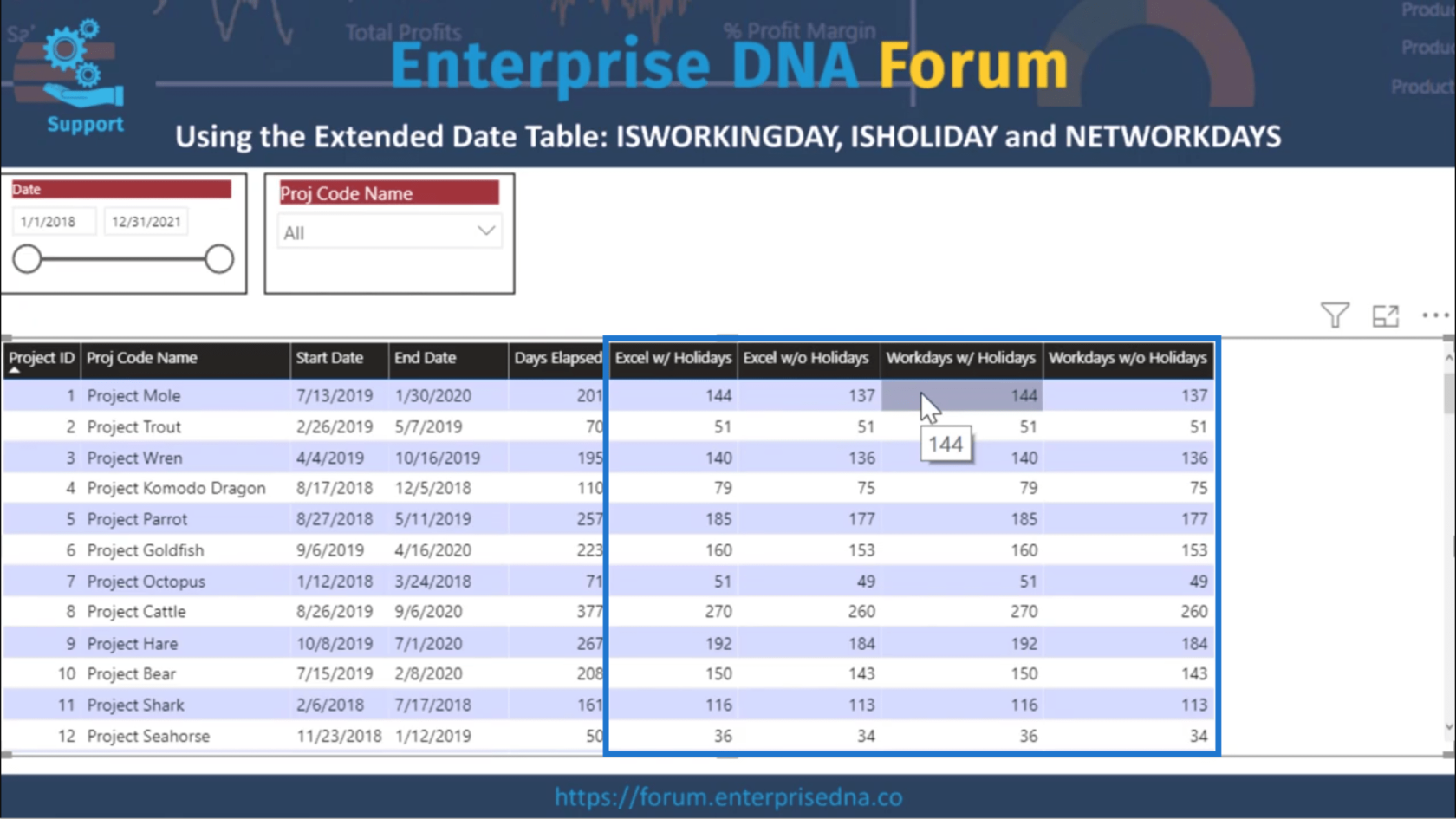Click Excel w/ Holidays value 192

click(x=718, y=644)
